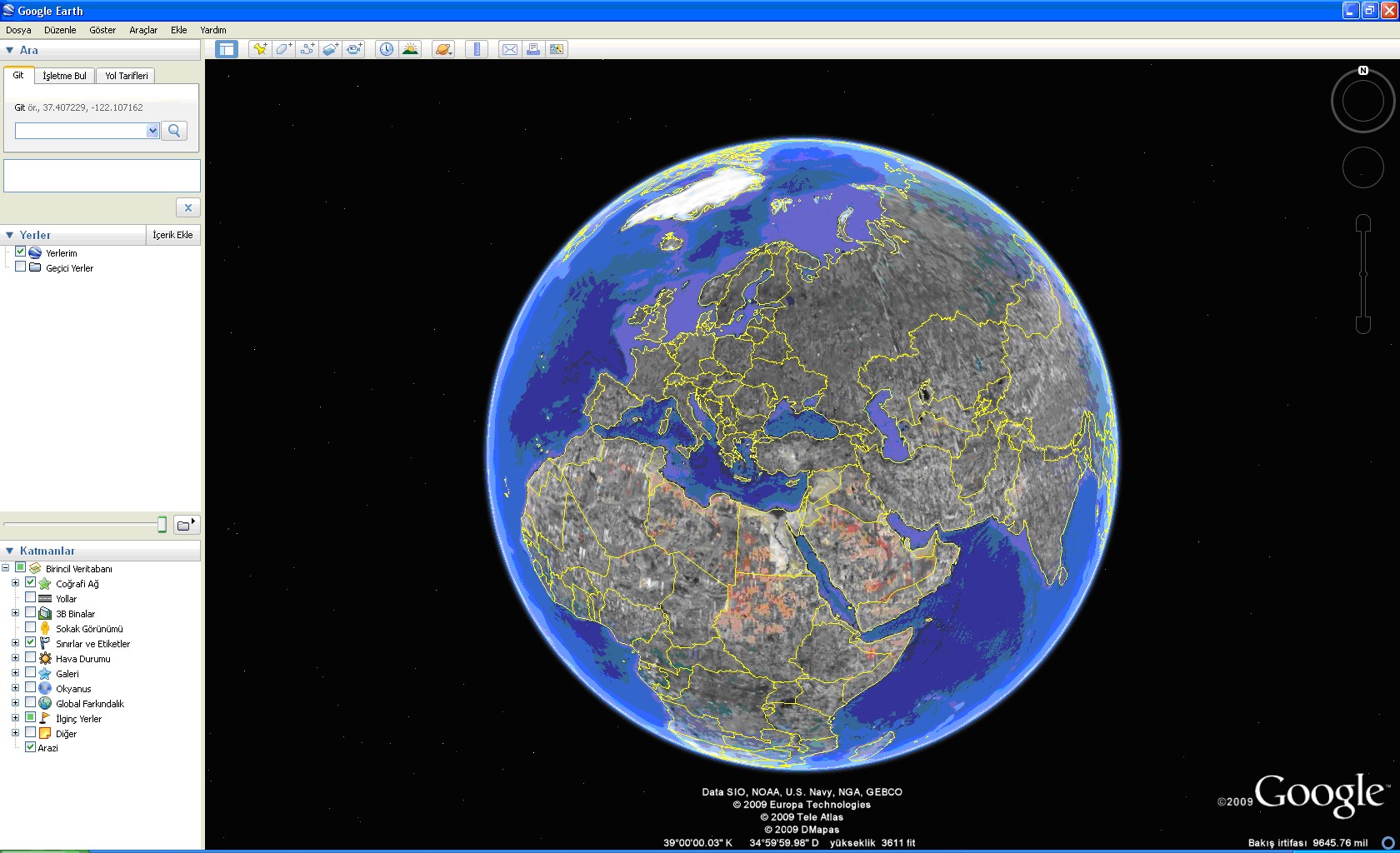This screenshot has width=1400, height=853.
Task: Click Google Earth title bar icon
Action: (x=8, y=10)
